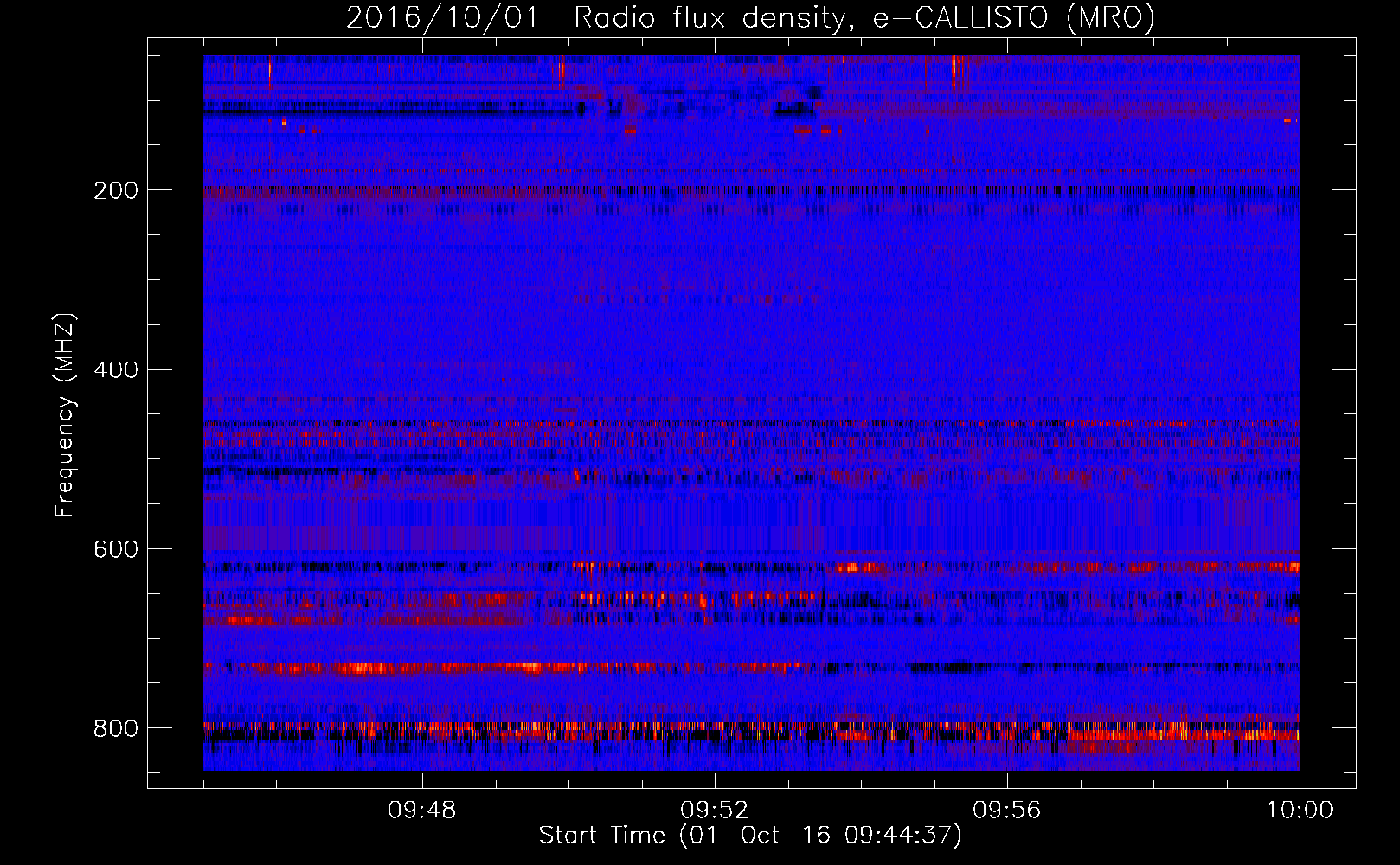Click the 09:56 time tick label

(1007, 811)
